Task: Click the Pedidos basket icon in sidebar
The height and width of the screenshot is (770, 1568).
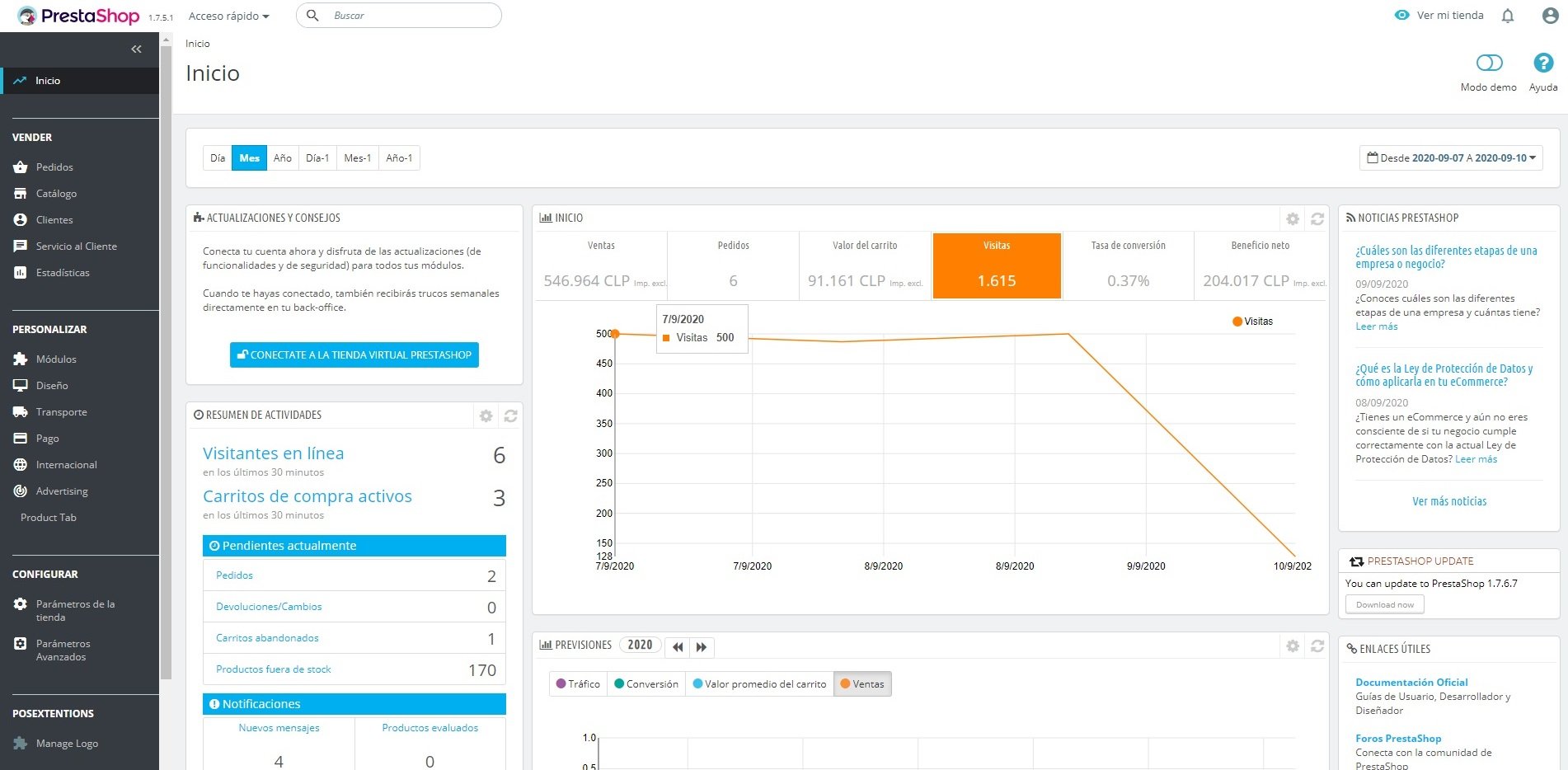Action: [21, 167]
